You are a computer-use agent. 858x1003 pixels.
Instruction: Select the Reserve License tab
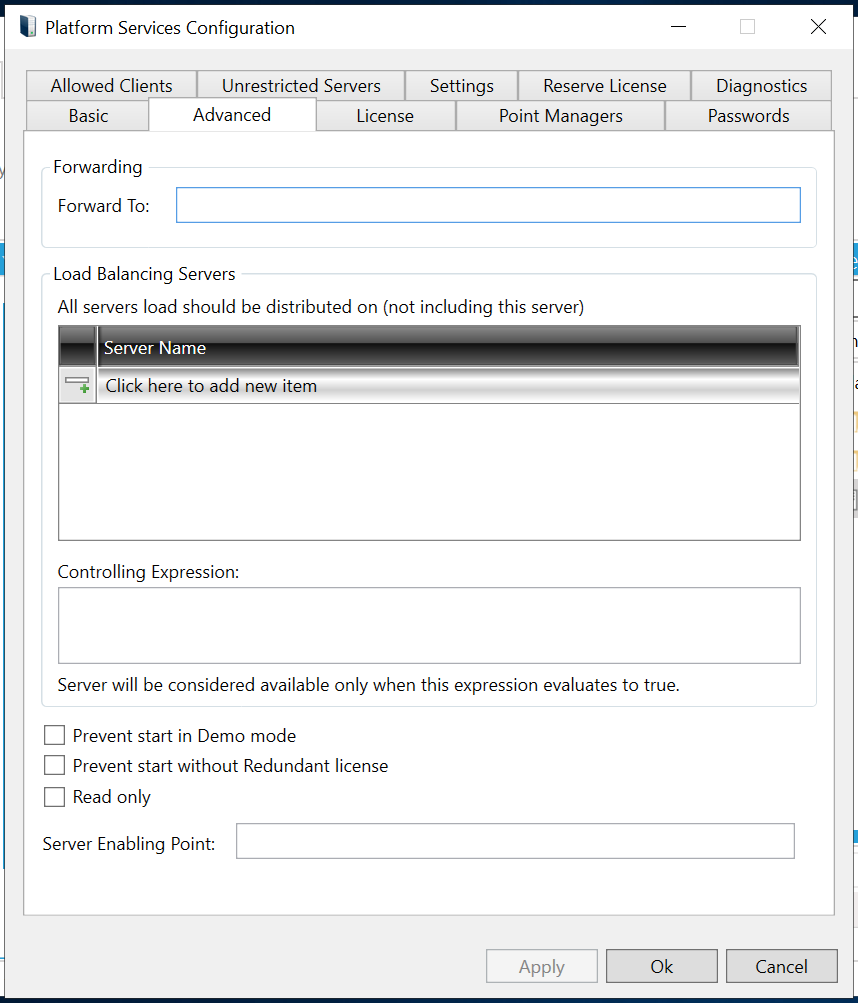604,86
